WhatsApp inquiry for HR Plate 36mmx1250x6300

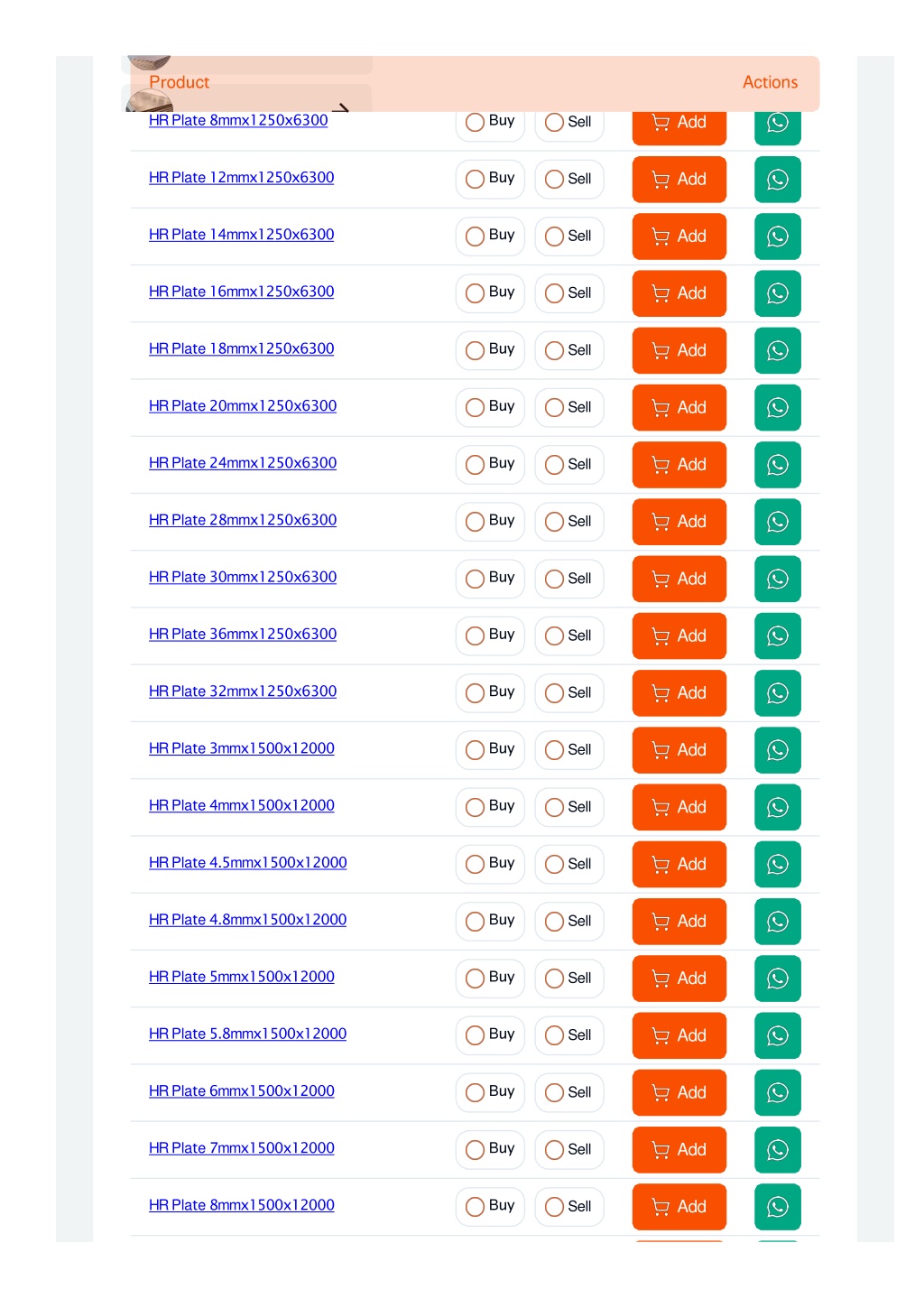(777, 635)
